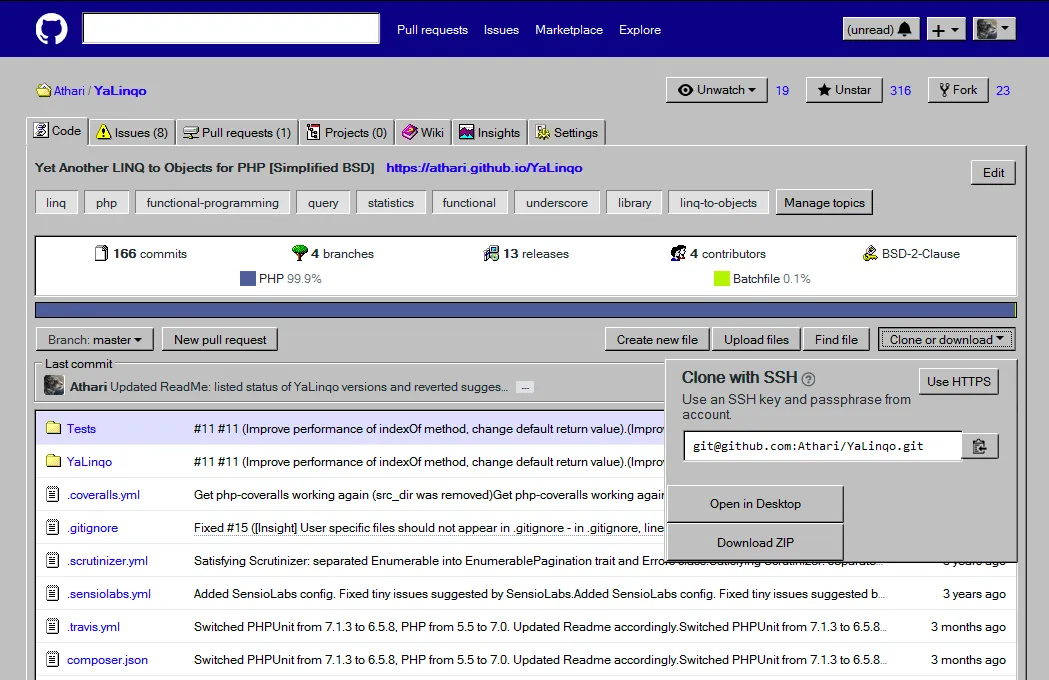Viewport: 1049px width, 680px height.
Task: View the 4 branches
Action: pos(333,254)
